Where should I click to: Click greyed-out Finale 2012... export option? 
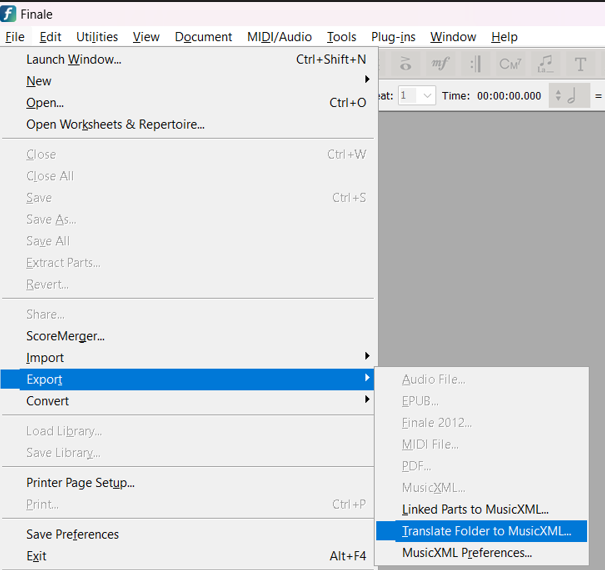[x=482, y=423]
